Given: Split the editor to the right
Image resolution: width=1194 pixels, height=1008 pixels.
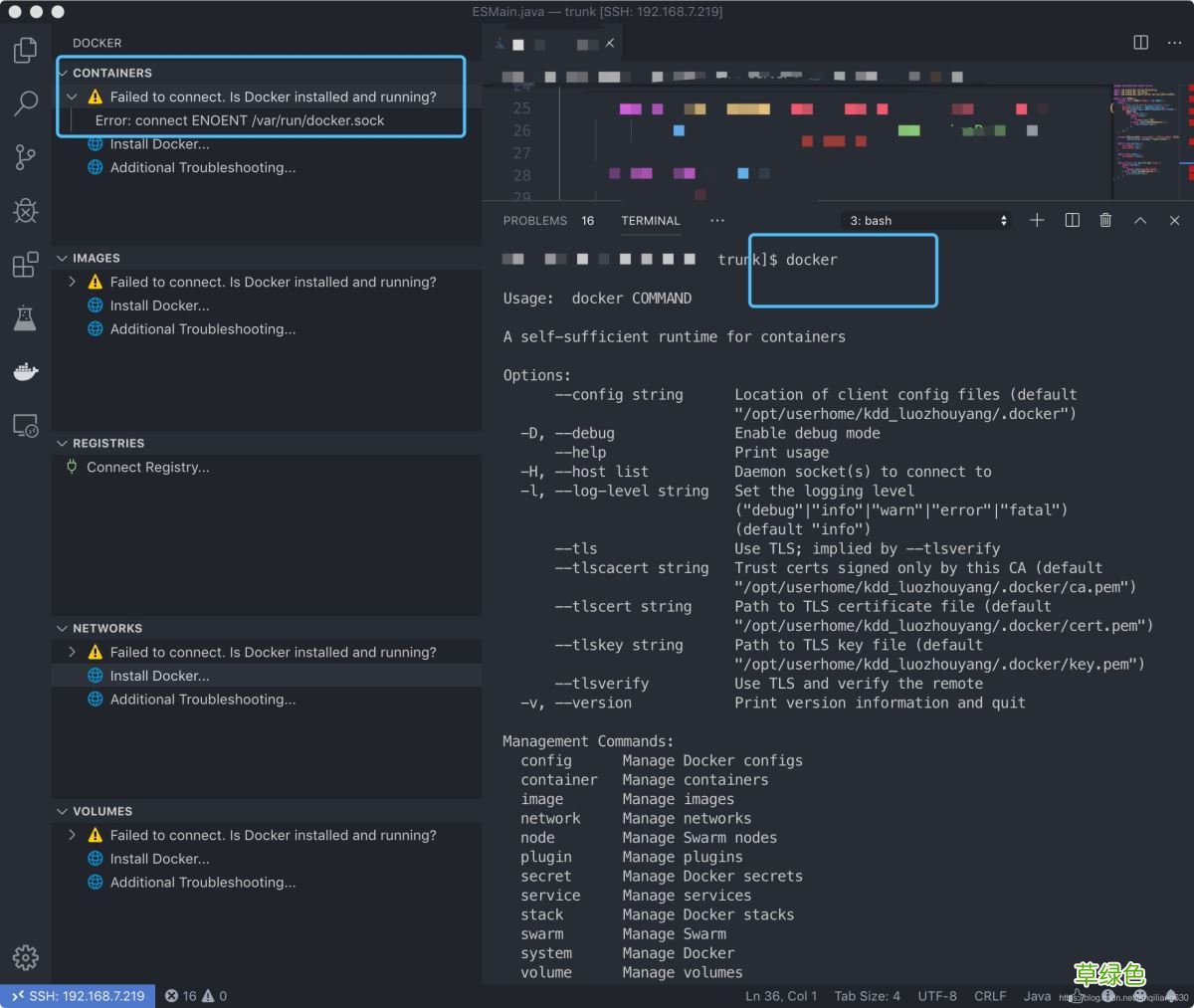Looking at the screenshot, I should tap(1141, 43).
